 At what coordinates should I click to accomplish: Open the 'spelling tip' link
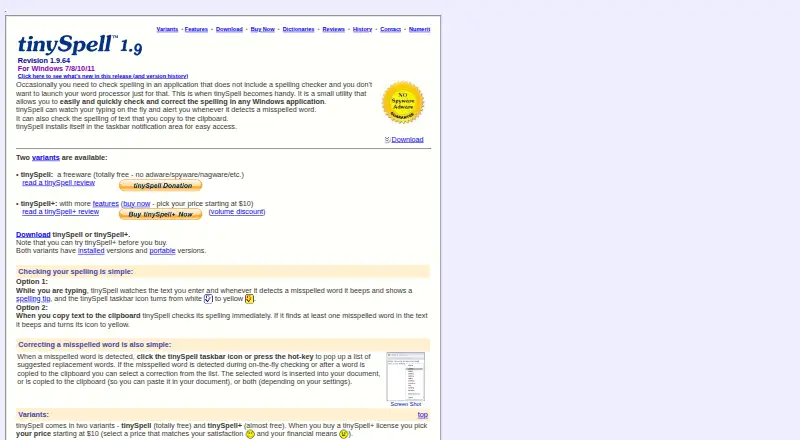click(33, 299)
